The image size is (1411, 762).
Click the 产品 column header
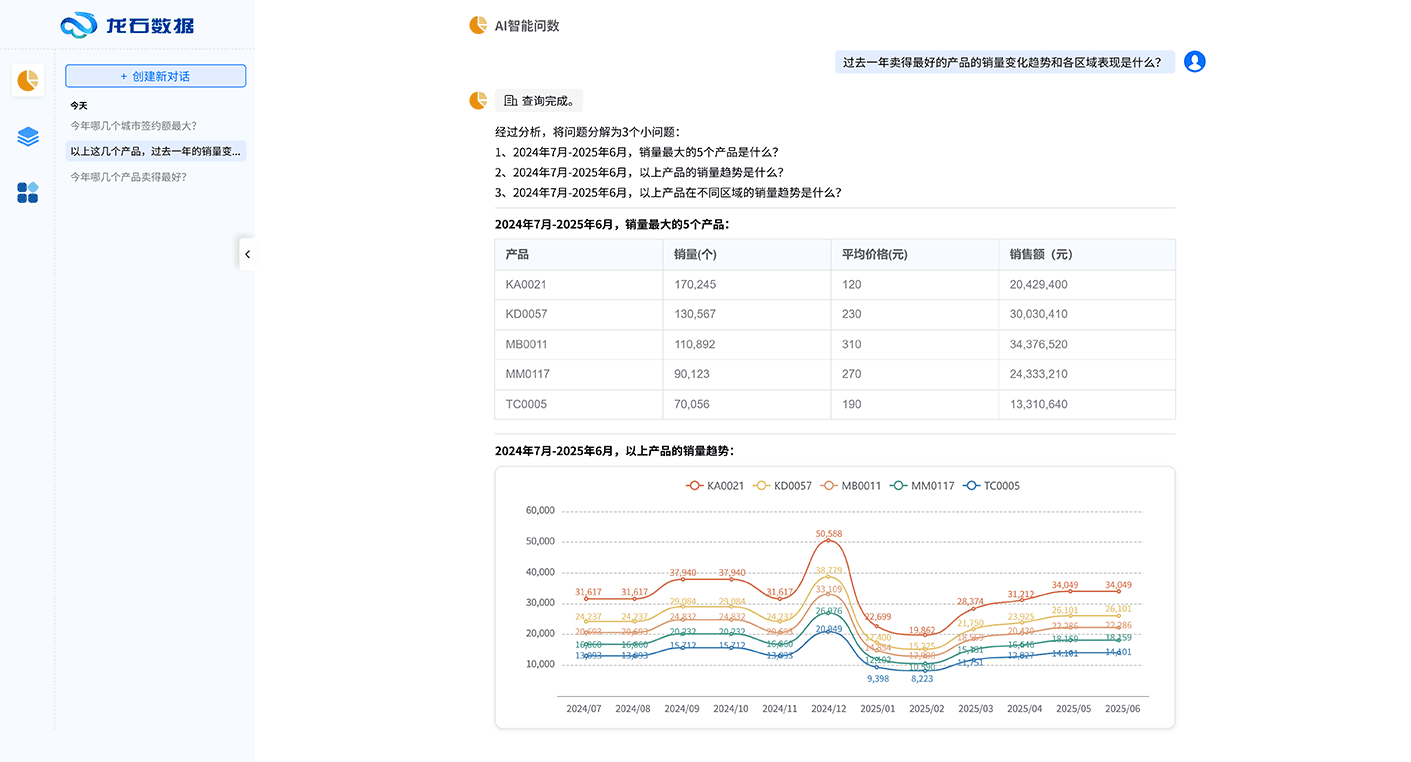tap(579, 255)
